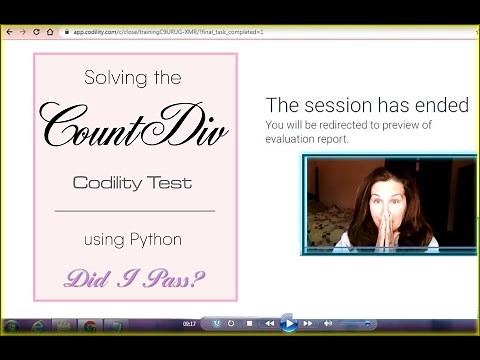Click the browser back arrow
The width and height of the screenshot is (480, 360).
[9, 32]
